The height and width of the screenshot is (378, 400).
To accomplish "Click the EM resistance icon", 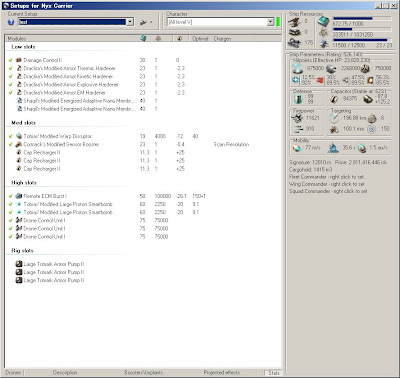I will 296,80.
